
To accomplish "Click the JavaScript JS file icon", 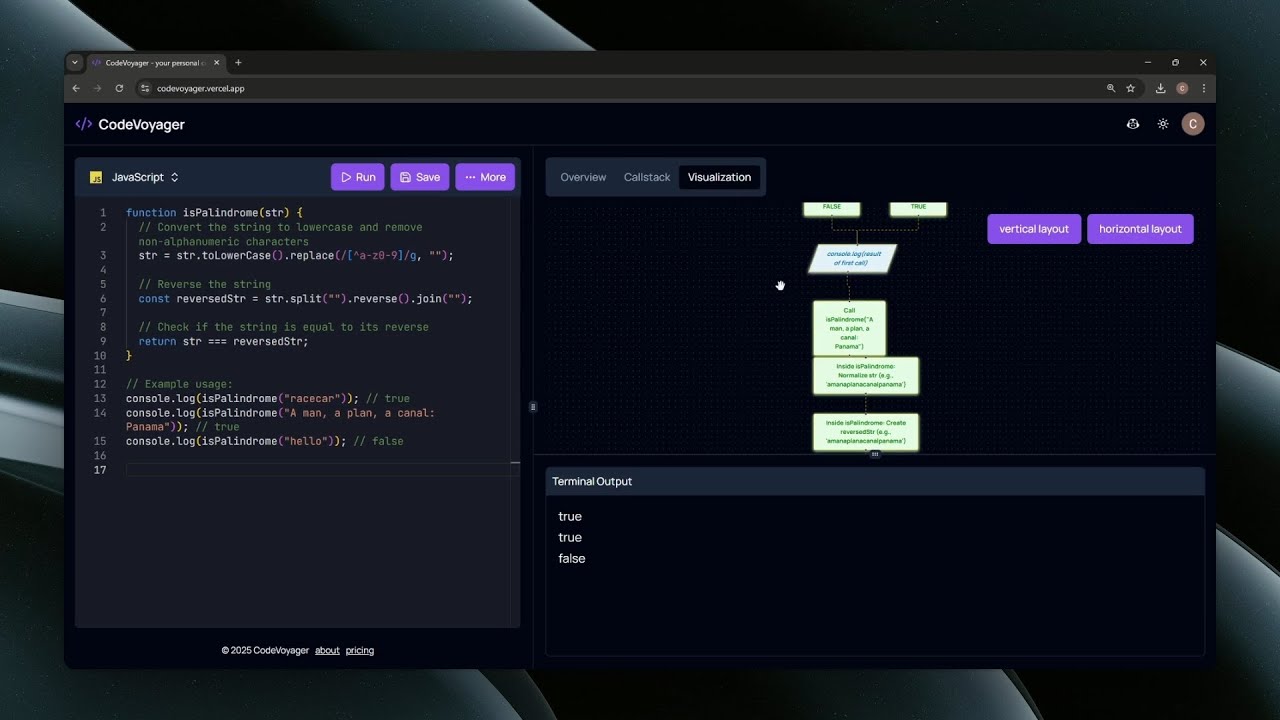I will (x=96, y=177).
